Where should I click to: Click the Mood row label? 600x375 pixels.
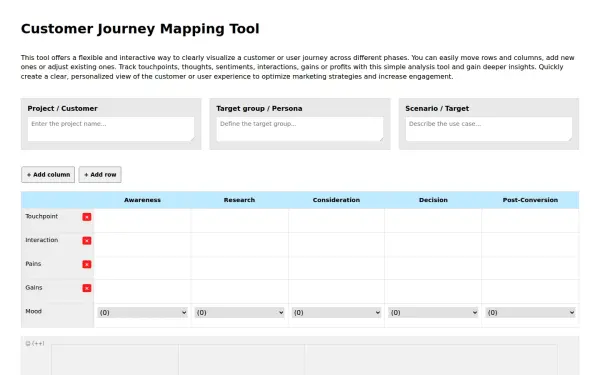tap(34, 311)
